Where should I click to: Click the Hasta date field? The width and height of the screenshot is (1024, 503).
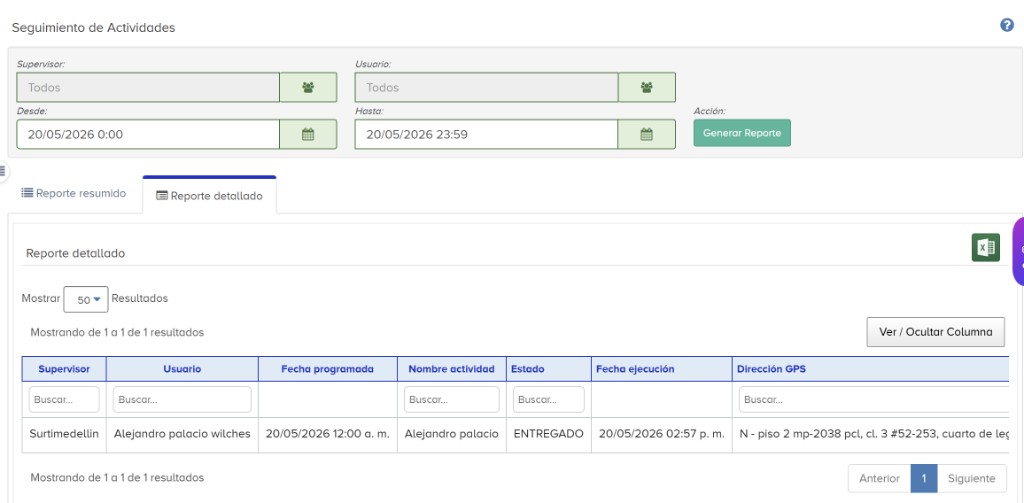[x=487, y=135]
